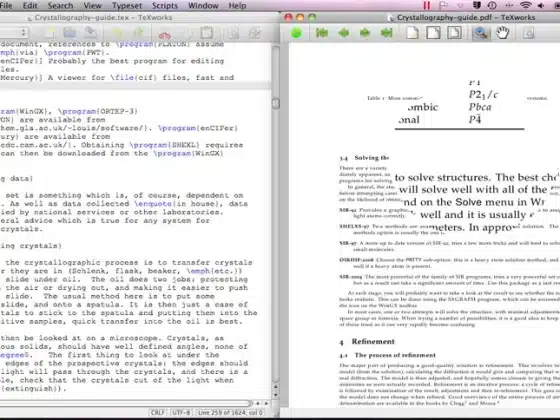
Task: Click the editor vertical scrollbar thumb
Action: 276,103
